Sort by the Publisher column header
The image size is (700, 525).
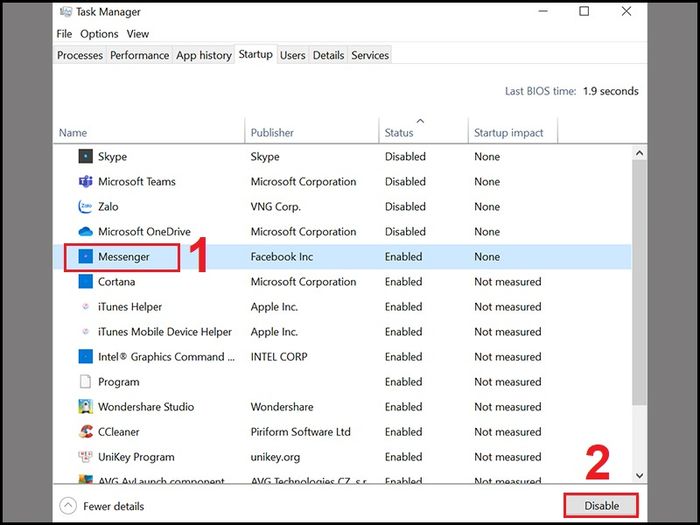coord(312,132)
